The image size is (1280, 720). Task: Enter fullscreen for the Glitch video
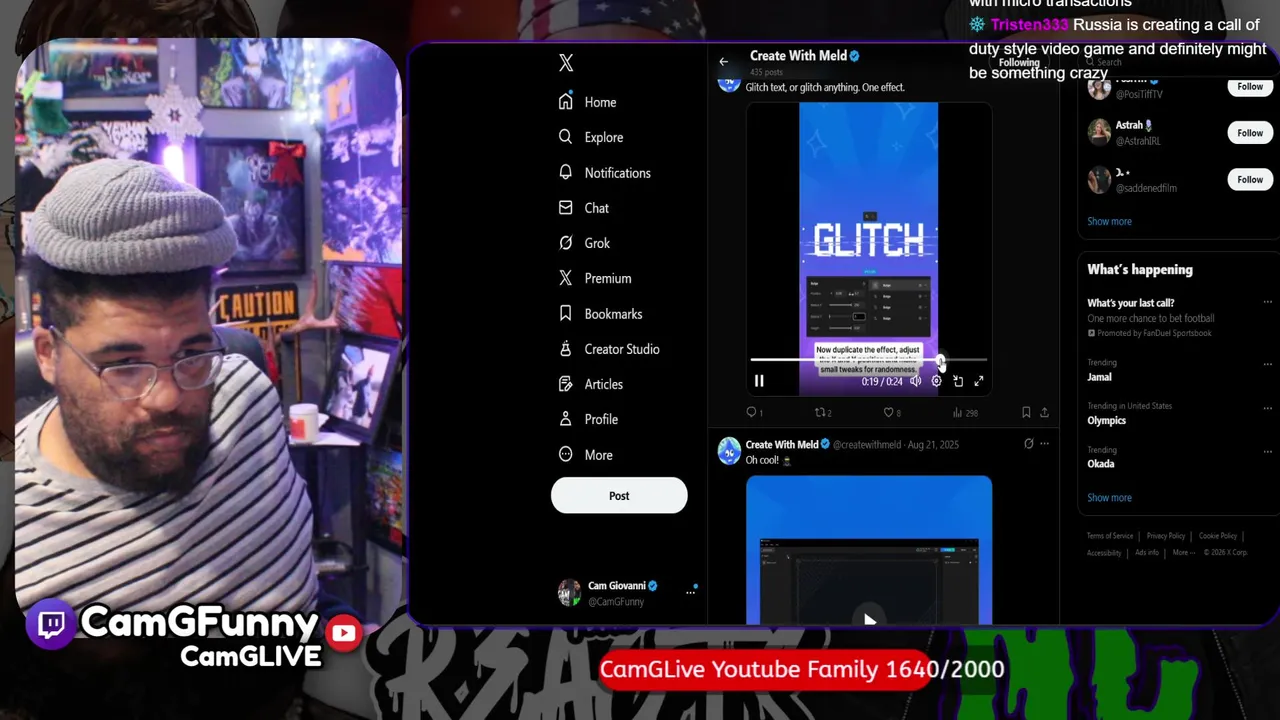979,381
